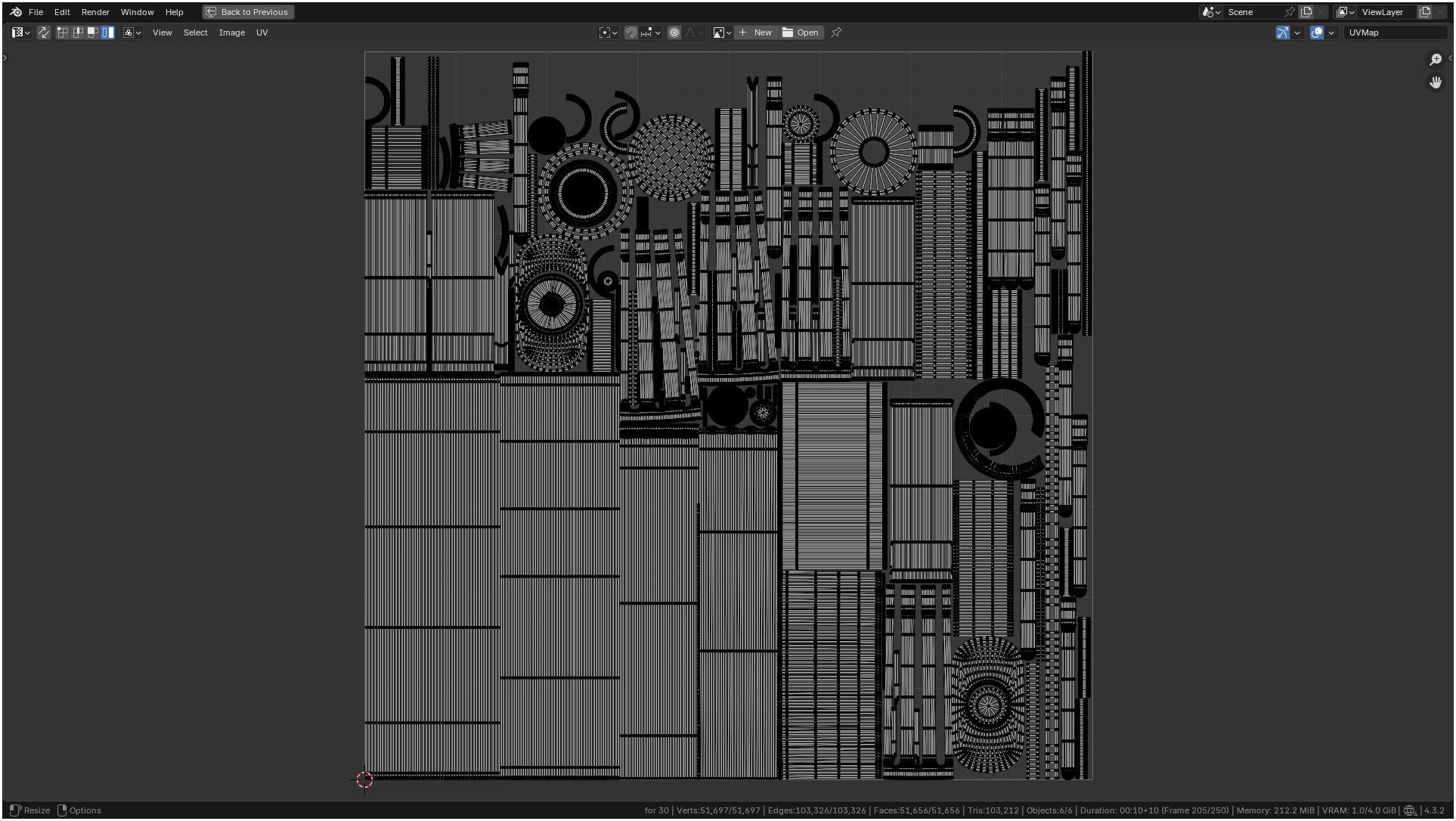
Task: Open the Render menu
Action: coord(95,12)
